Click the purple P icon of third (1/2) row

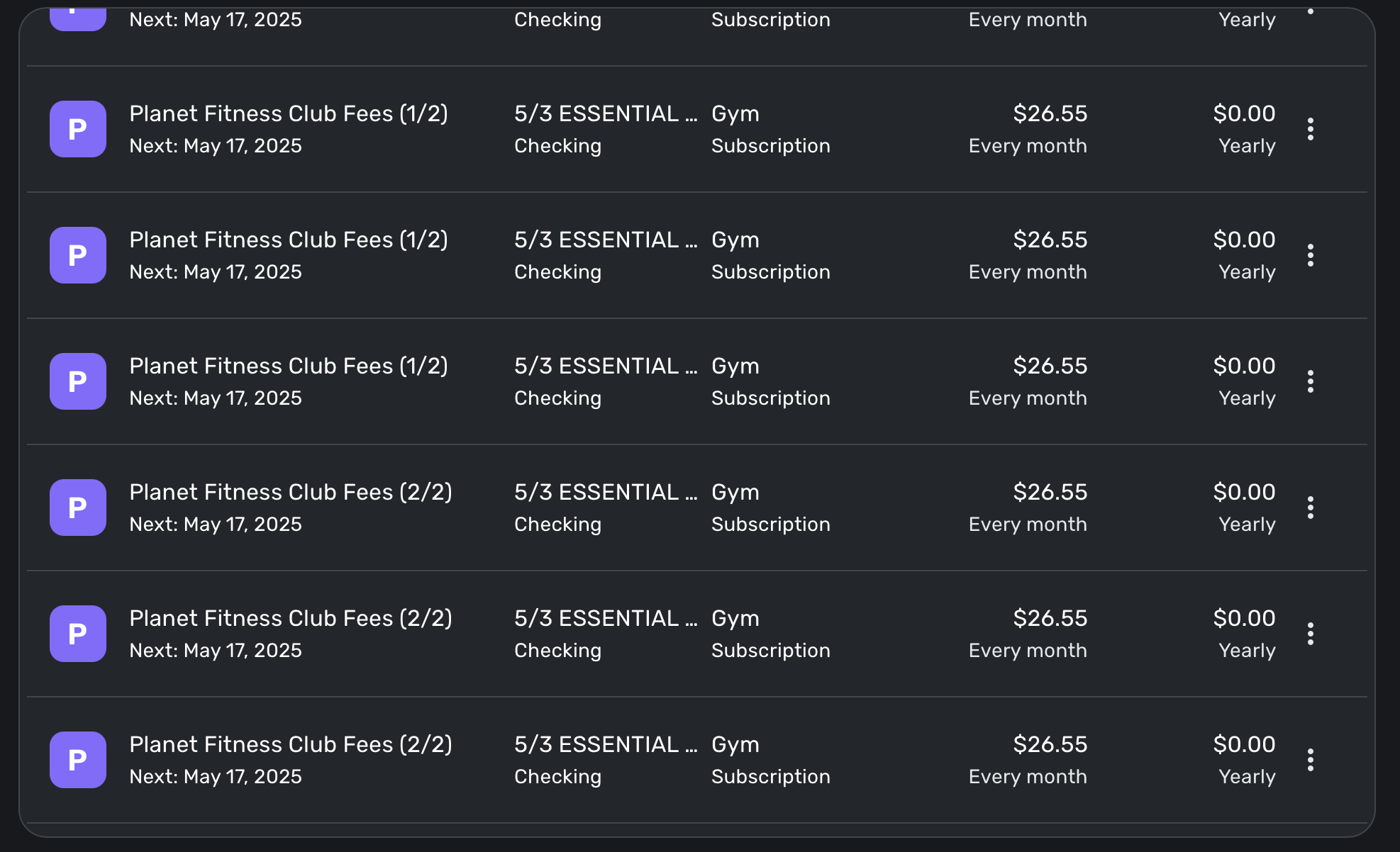(78, 381)
